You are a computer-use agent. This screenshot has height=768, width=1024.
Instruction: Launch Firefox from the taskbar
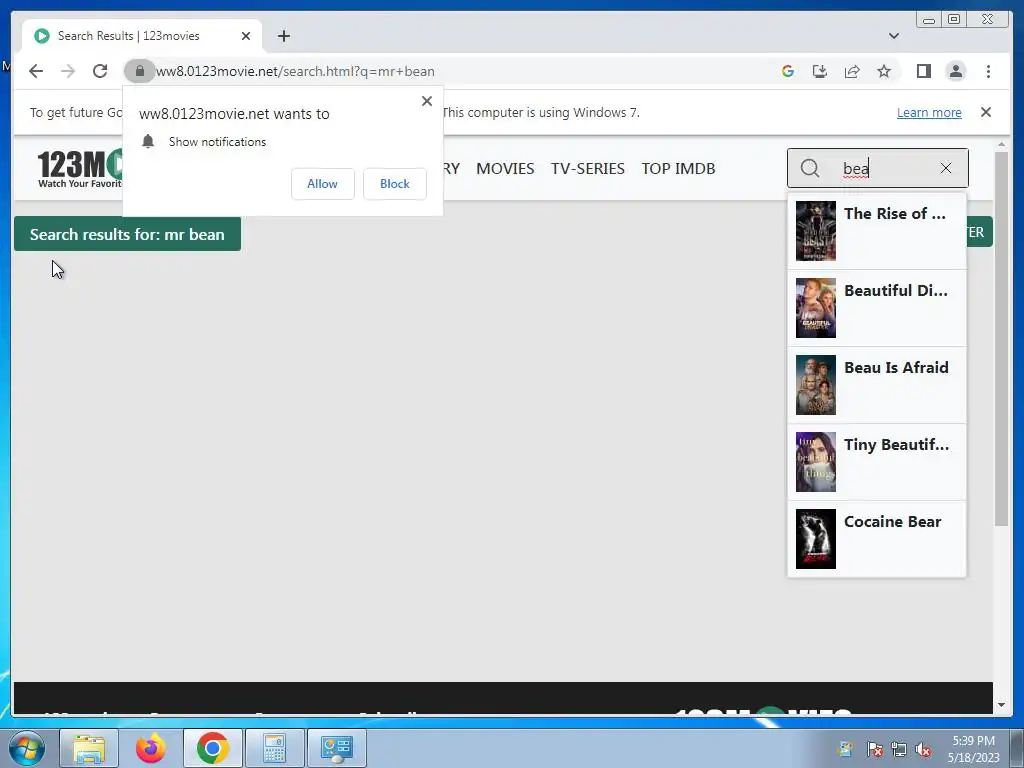[150, 748]
